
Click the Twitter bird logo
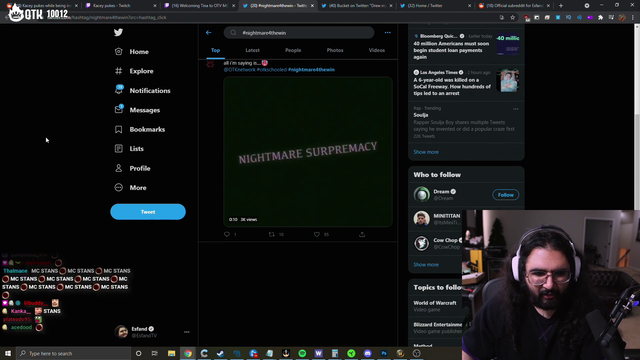coord(118,32)
